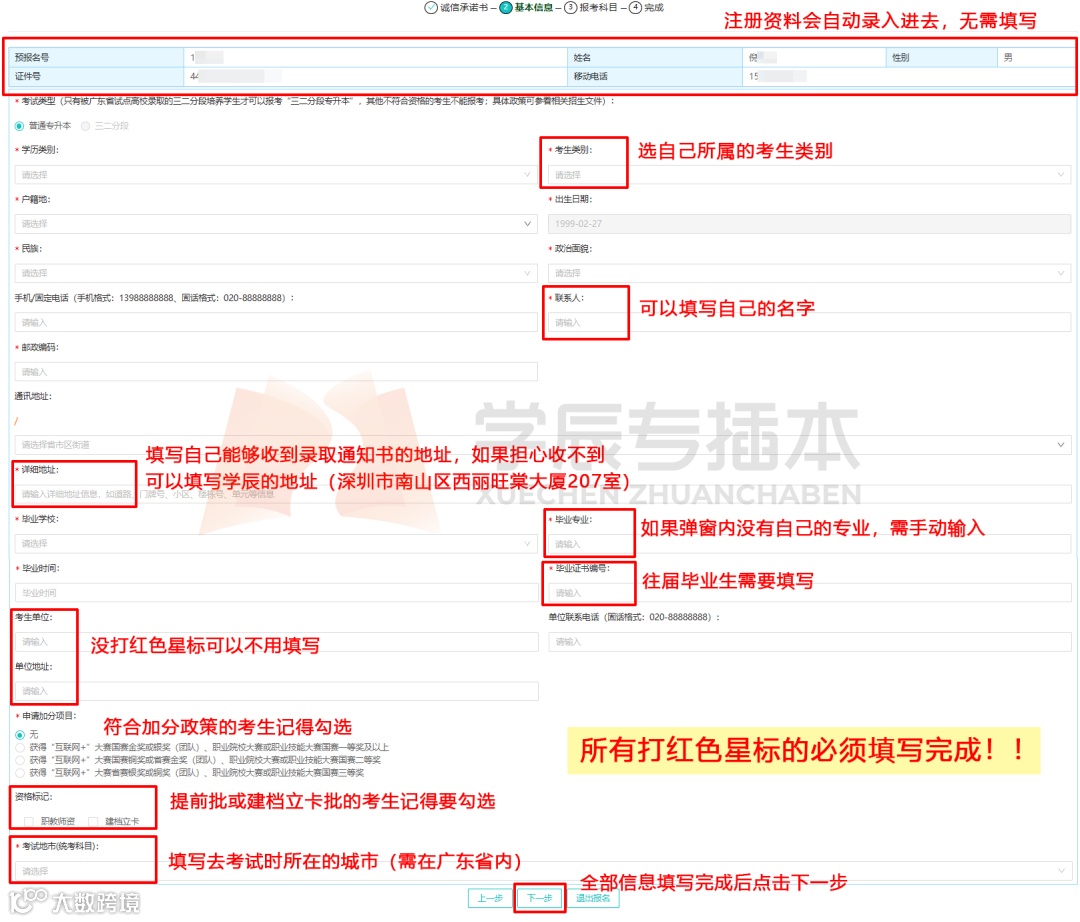Screen dimensions: 1080x922
Task: Click the 考生单位 input field
Action: 276,642
